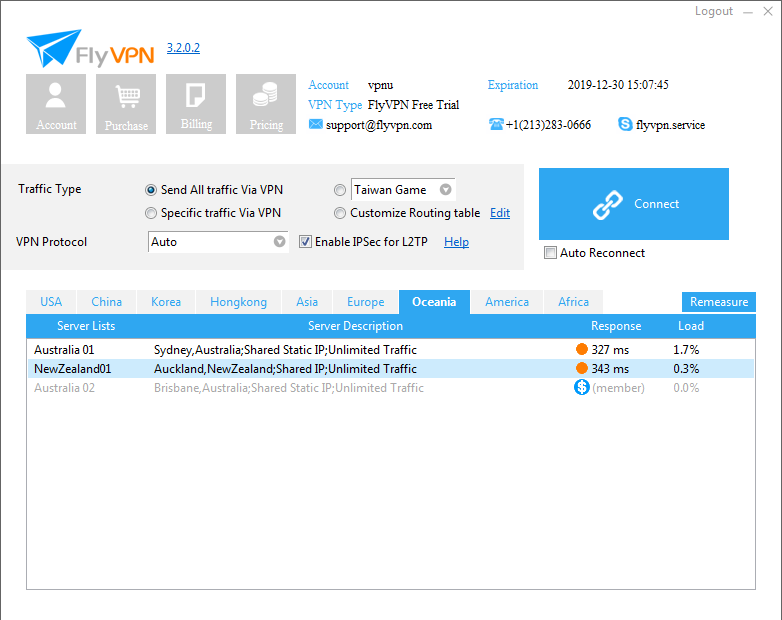Close the FlyVPN window
Image resolution: width=782 pixels, height=620 pixels.
tap(768, 11)
